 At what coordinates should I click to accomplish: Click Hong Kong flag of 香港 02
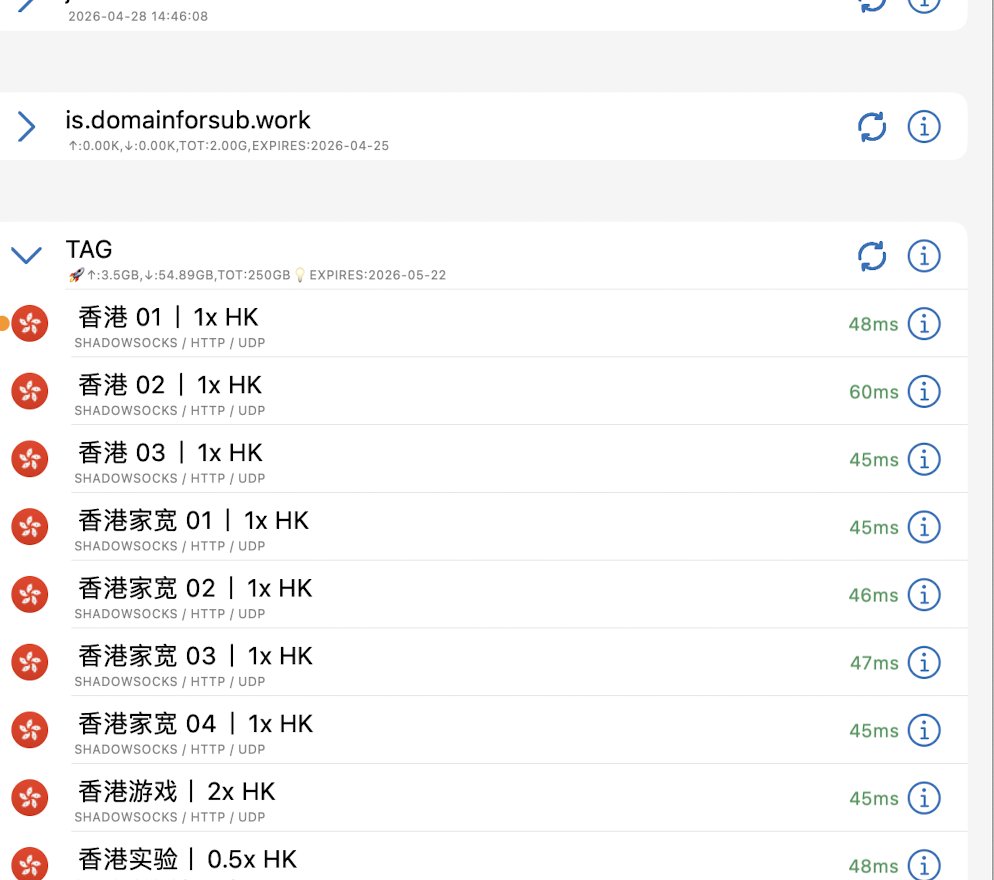pos(30,391)
